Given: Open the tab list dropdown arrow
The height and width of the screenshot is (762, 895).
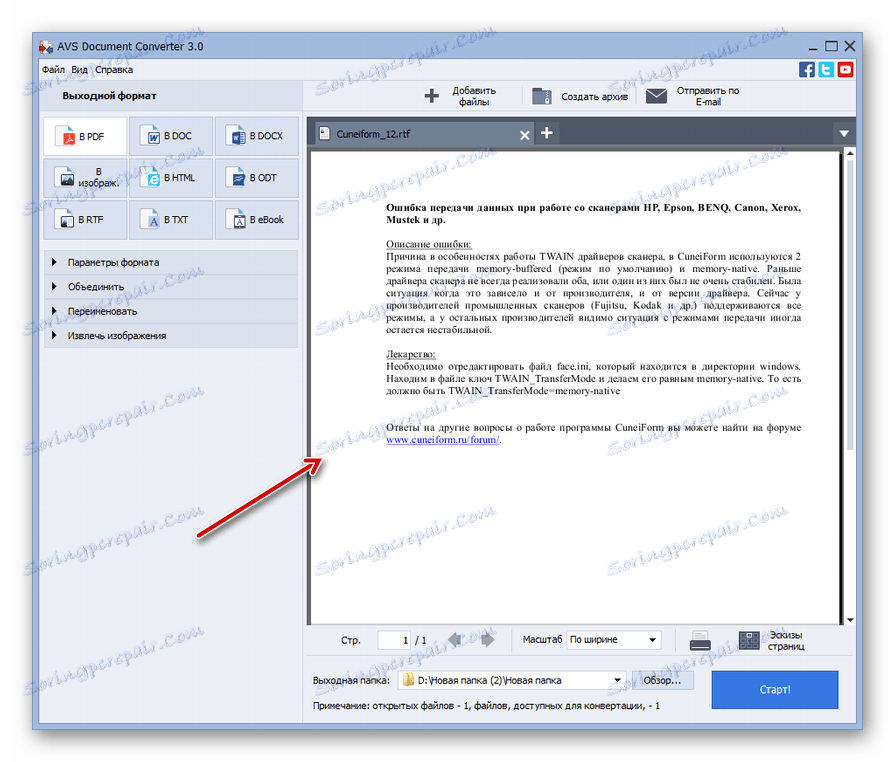Looking at the screenshot, I should tap(844, 134).
